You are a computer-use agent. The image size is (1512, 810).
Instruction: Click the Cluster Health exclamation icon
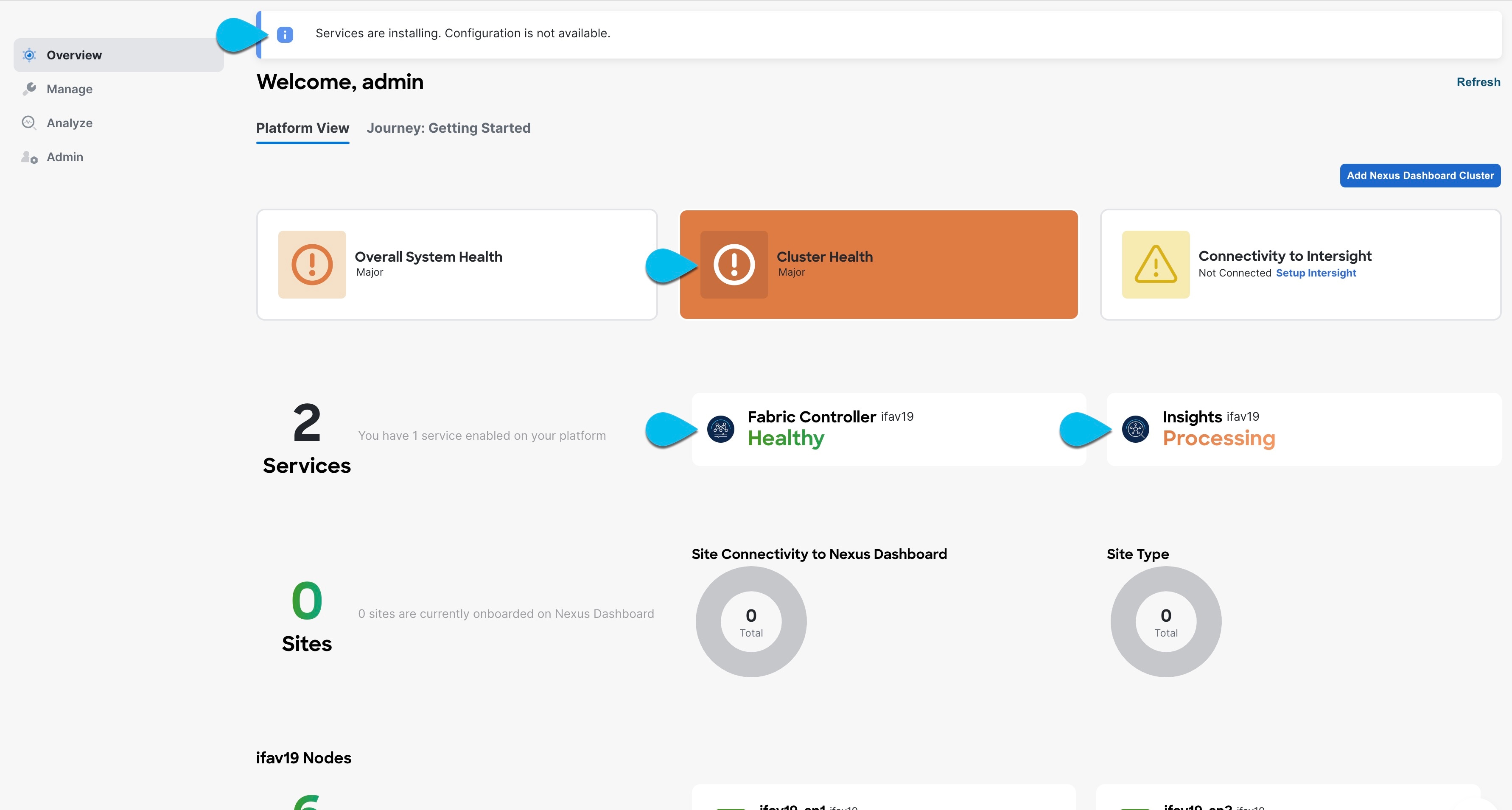tap(734, 265)
